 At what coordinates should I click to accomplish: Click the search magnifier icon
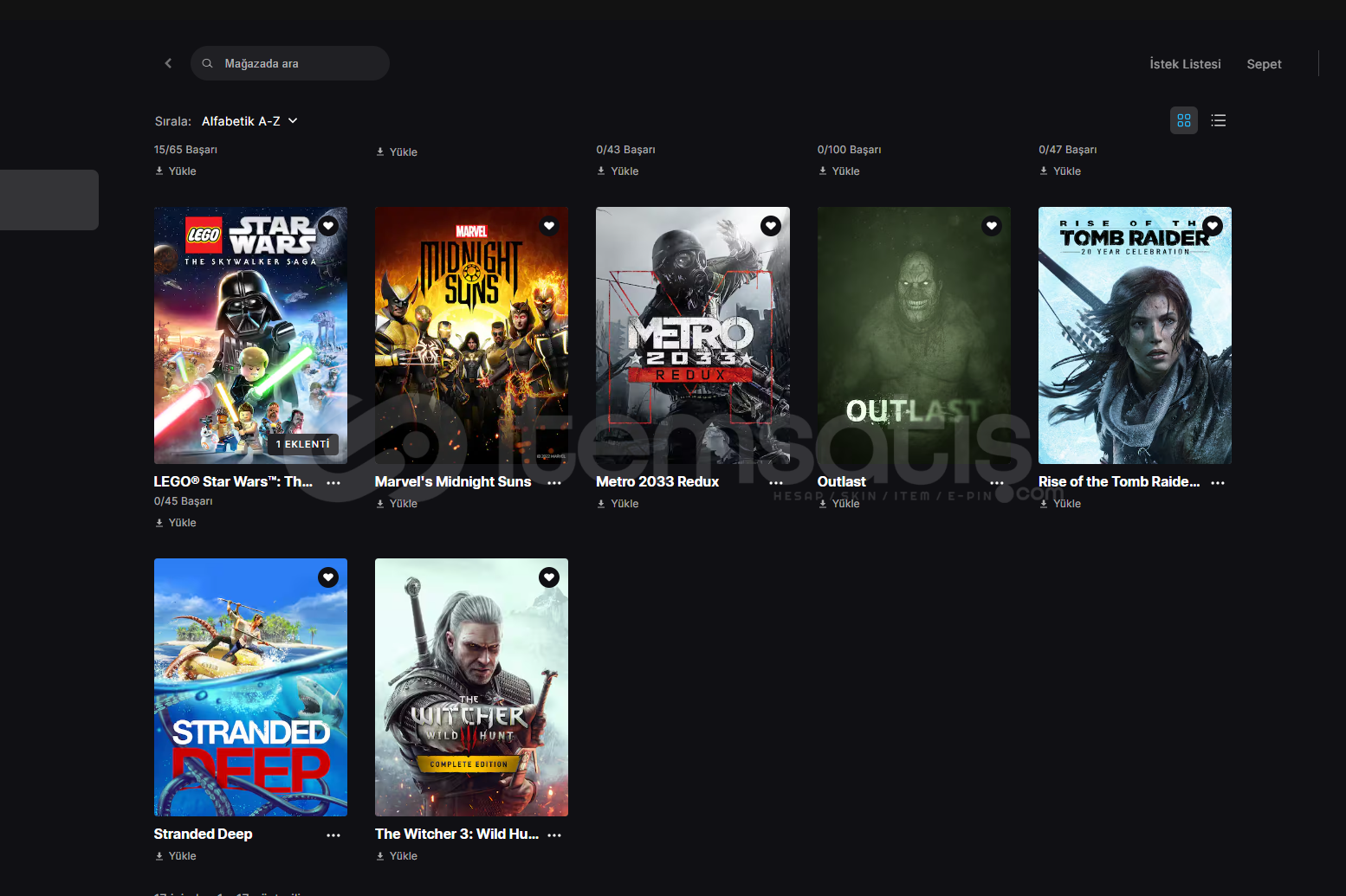(x=208, y=63)
